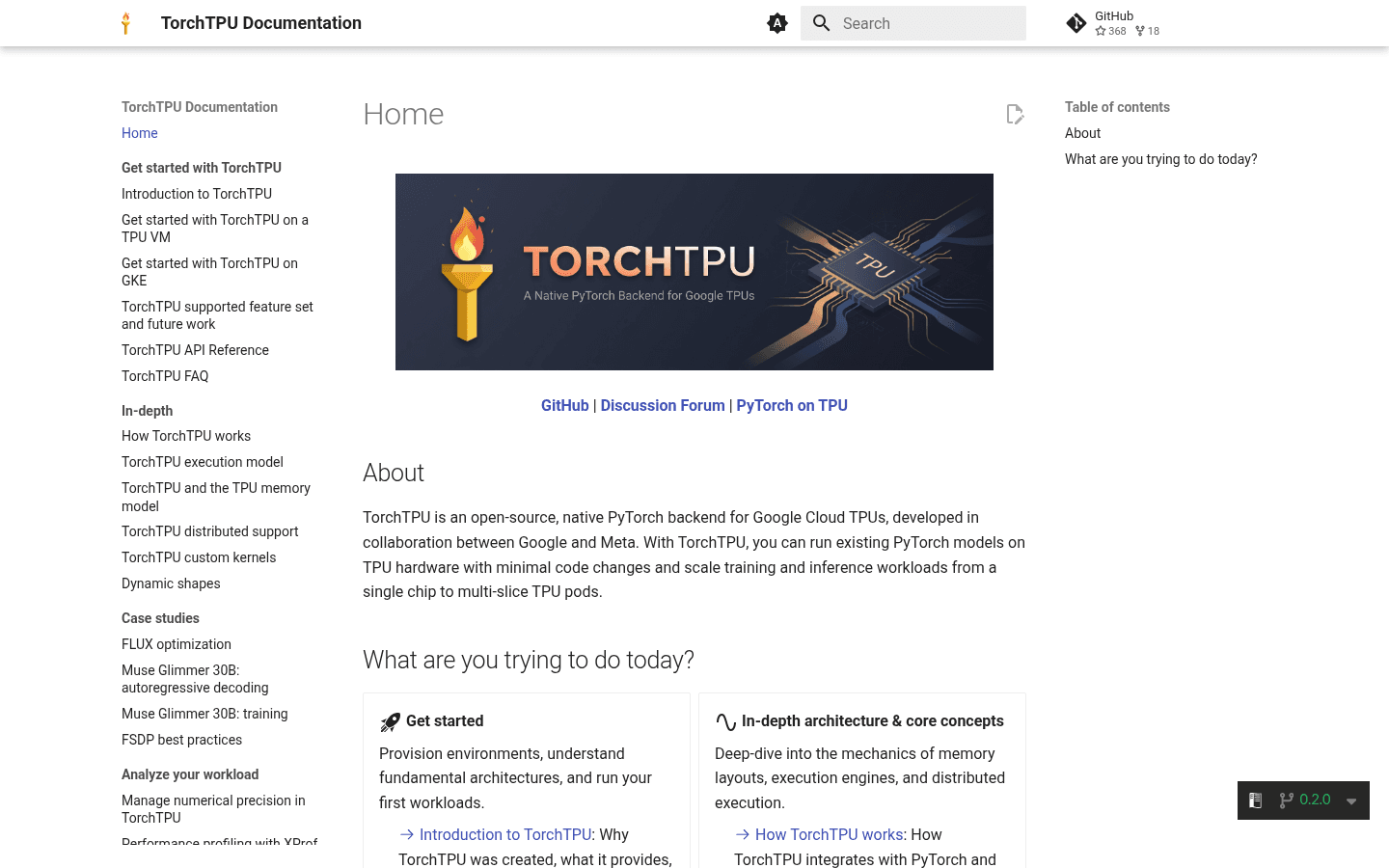Open TorchTPU supported feature set and future work
Screen dimensions: 1389x868
[217, 315]
